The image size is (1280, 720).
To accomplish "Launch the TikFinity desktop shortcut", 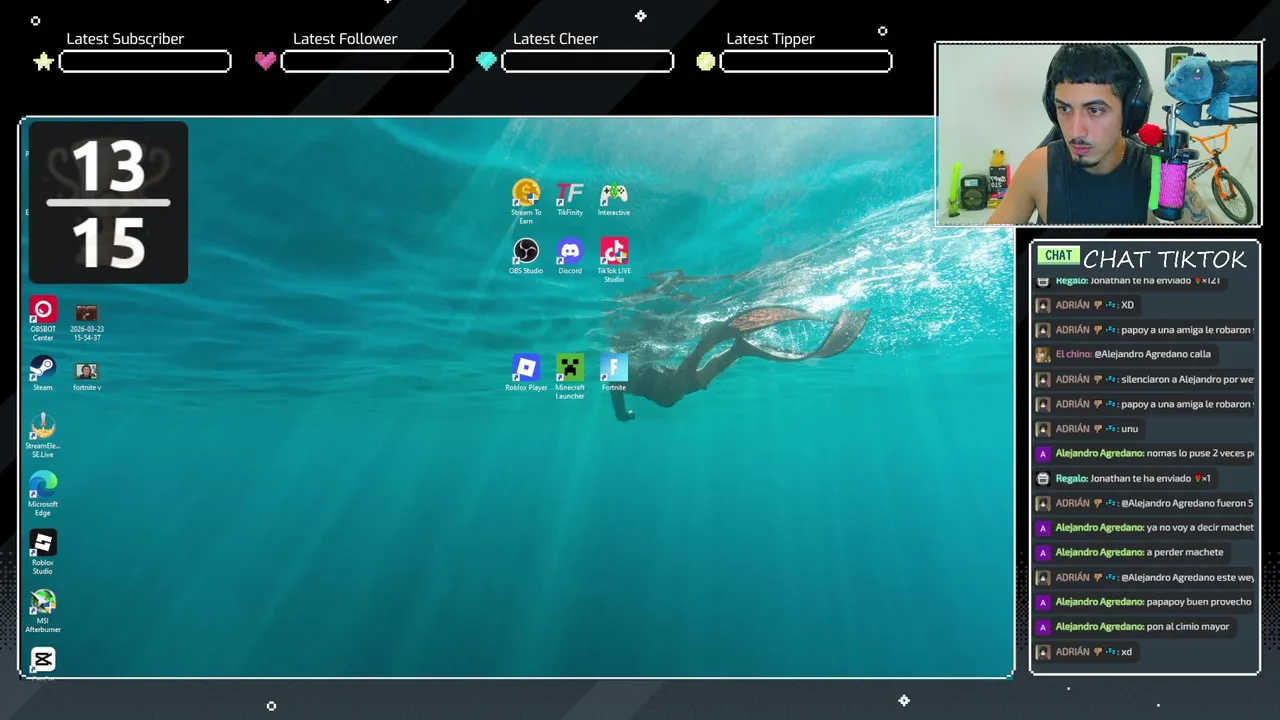I will (570, 198).
